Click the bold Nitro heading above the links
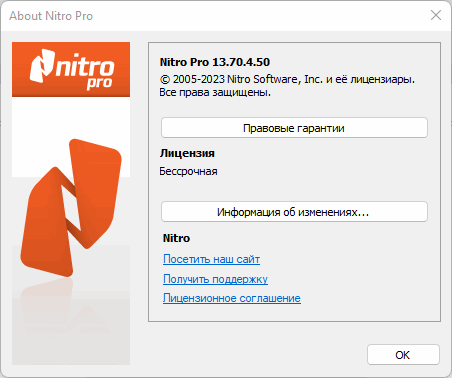Screen dimensions: 452x378 [176, 238]
